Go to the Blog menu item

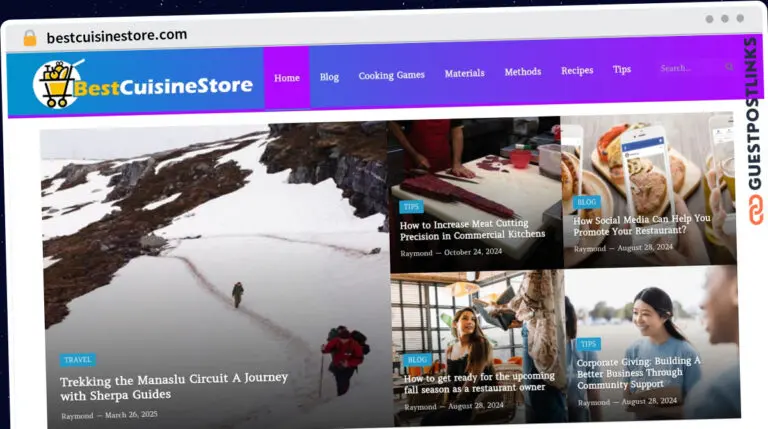[x=329, y=76]
